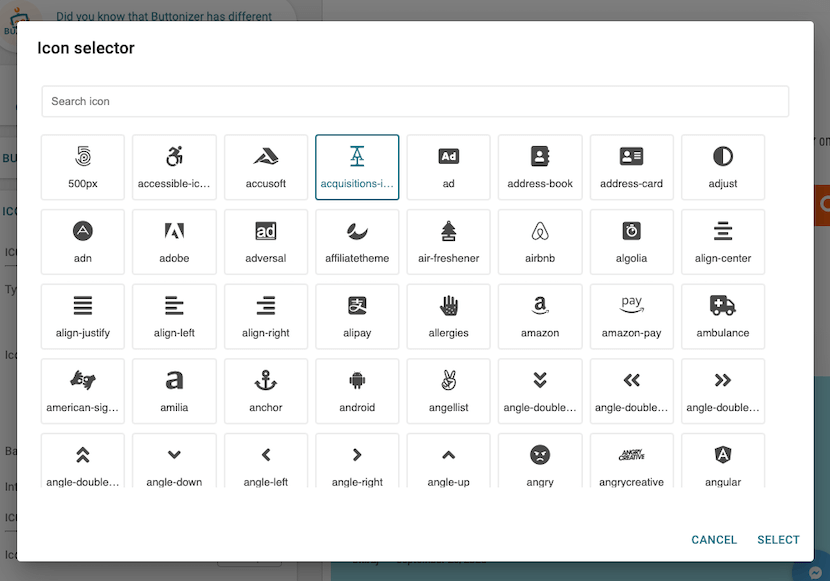Select the angry face icon
Image resolution: width=830 pixels, height=581 pixels.
pyautogui.click(x=540, y=462)
